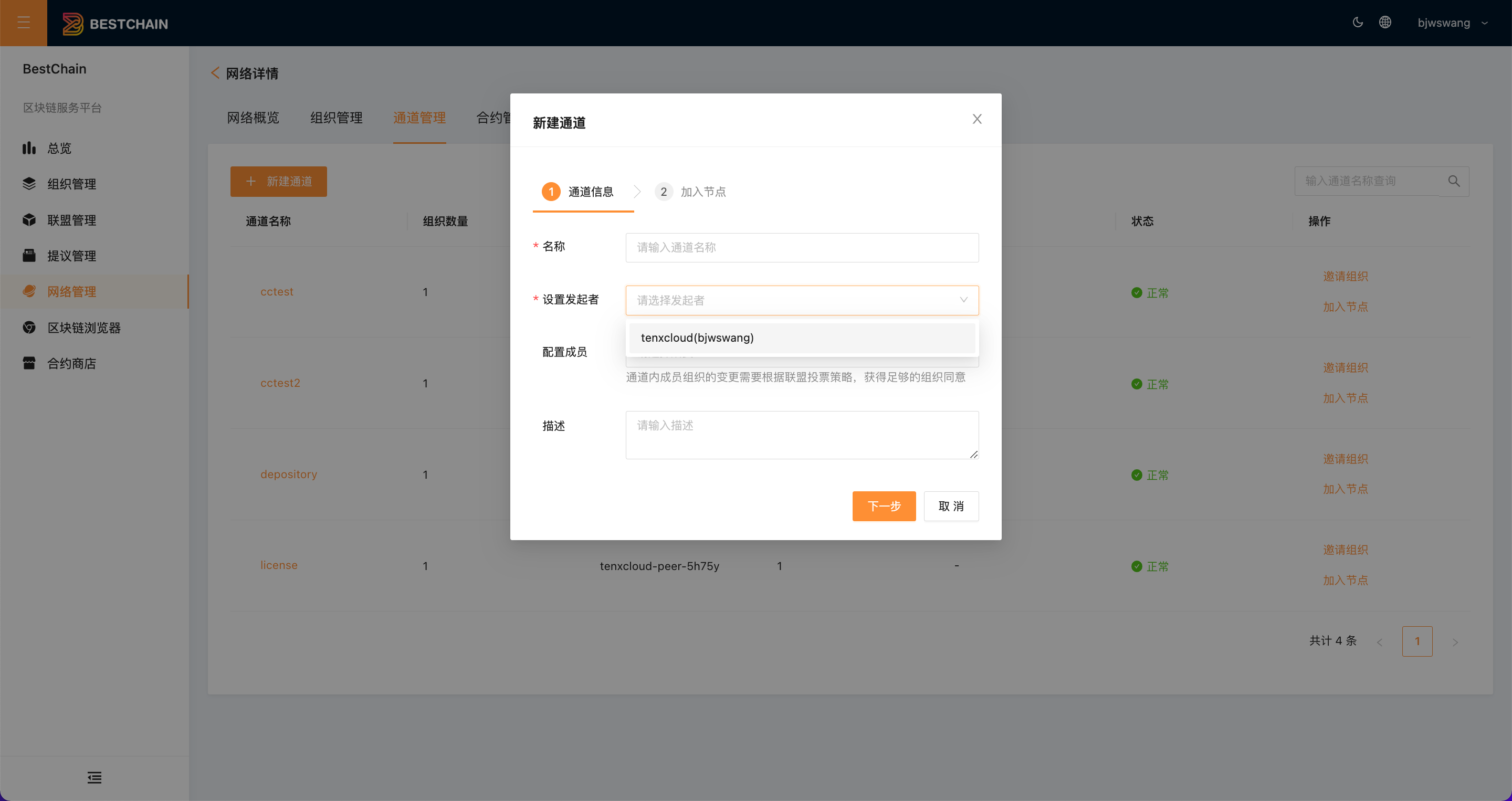Go to pagination page 1
Screen dimensions: 1512x801
click(1417, 641)
